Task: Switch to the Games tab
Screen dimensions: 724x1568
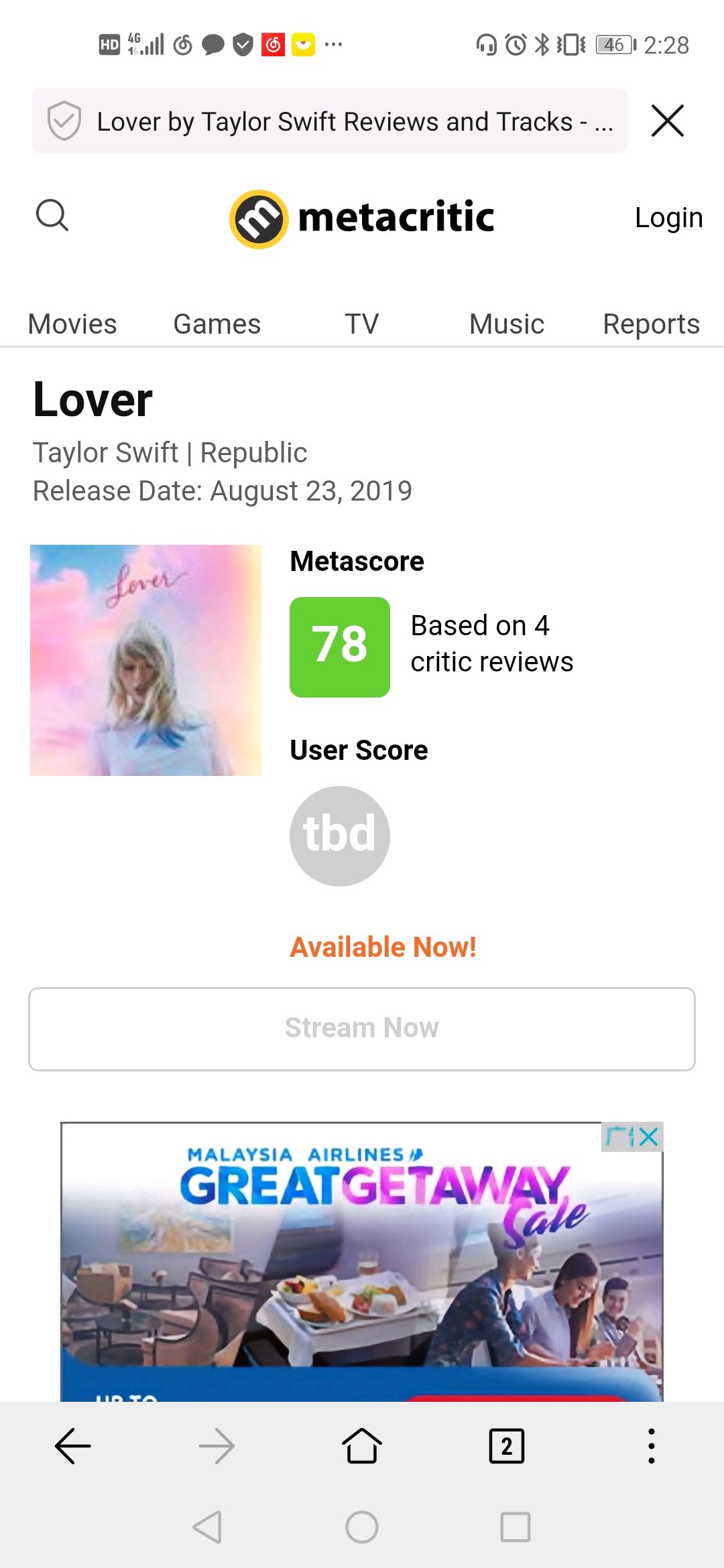Action: click(217, 324)
